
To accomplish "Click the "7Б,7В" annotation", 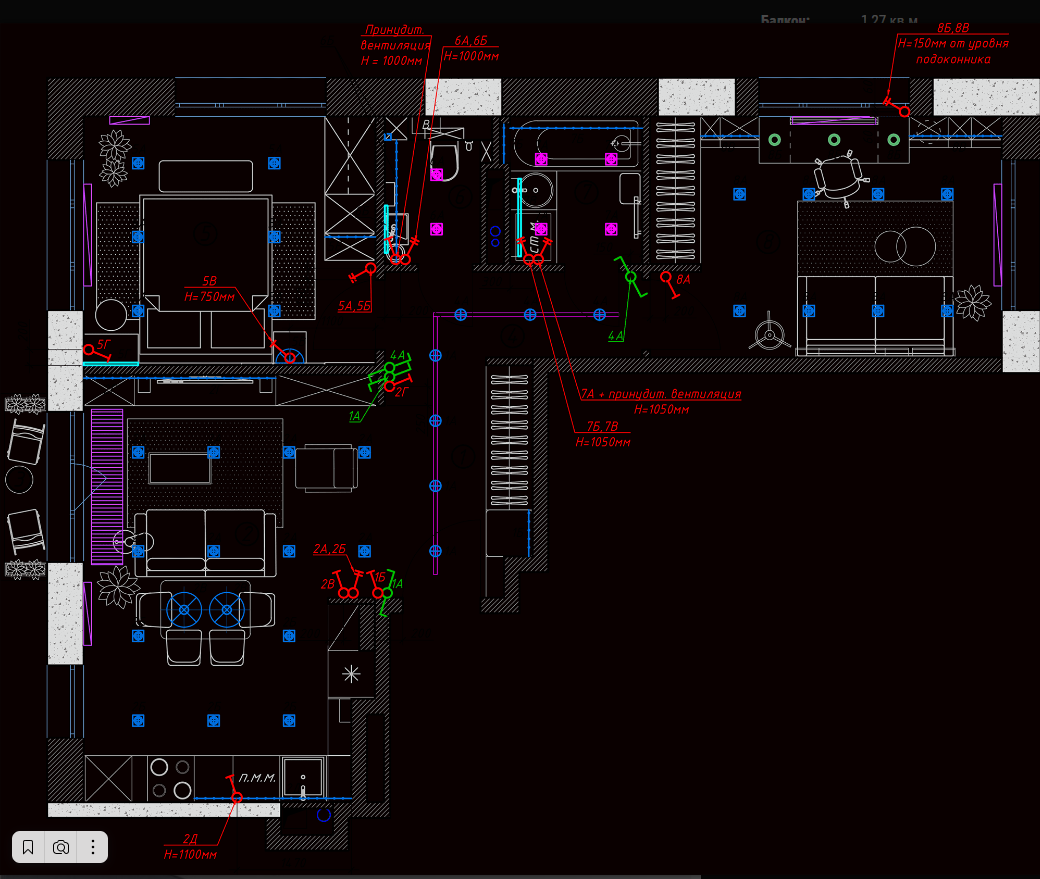I will pos(602,426).
